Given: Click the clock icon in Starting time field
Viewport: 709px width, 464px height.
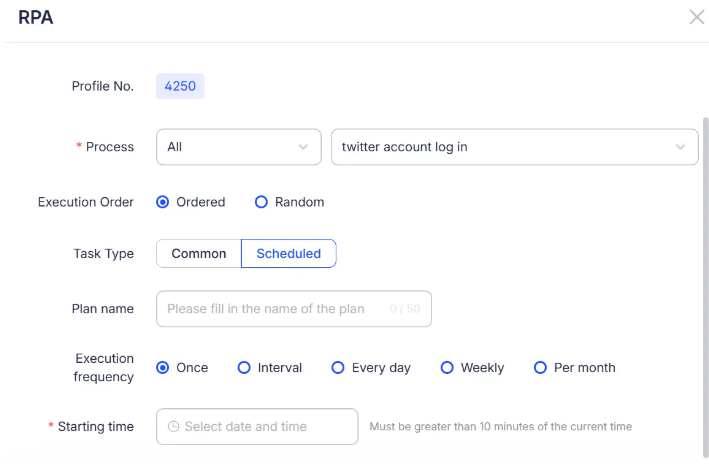Looking at the screenshot, I should [173, 426].
